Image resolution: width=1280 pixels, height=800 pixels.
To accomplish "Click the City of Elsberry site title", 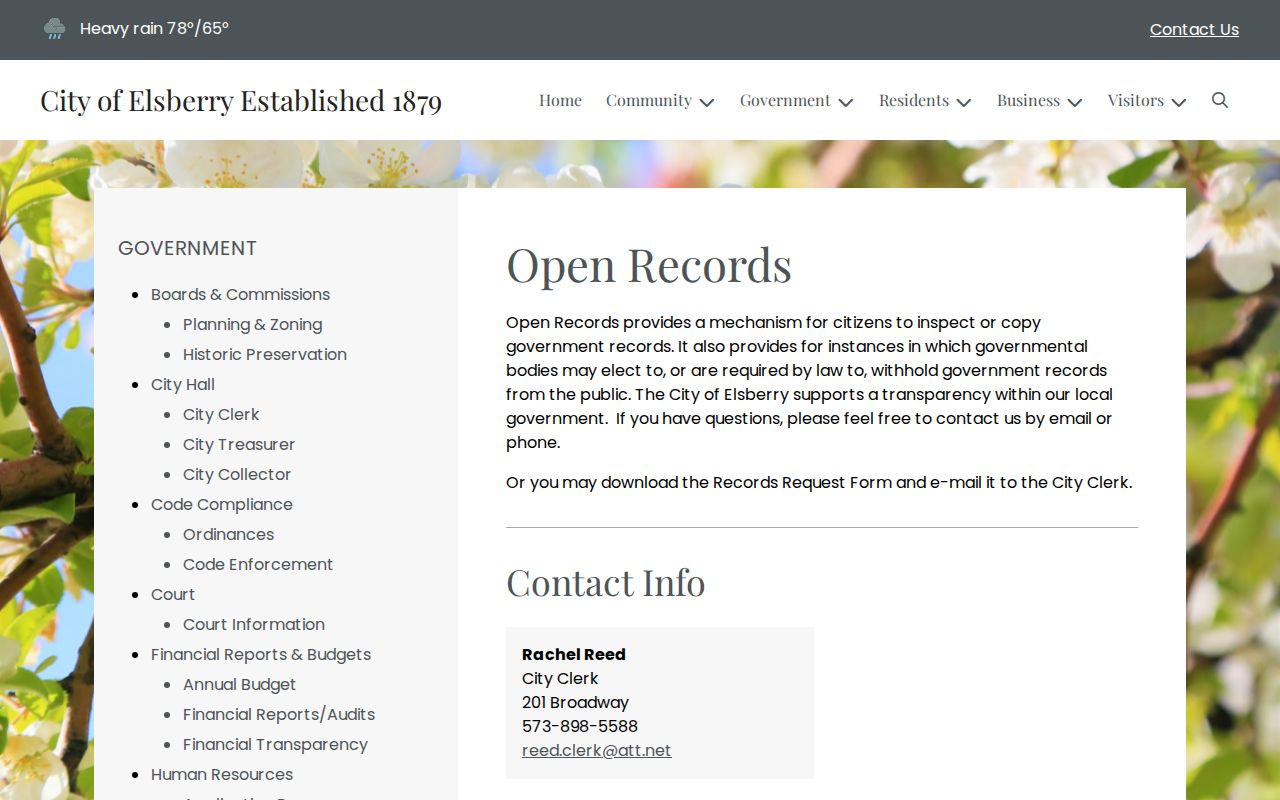I will coord(241,100).
